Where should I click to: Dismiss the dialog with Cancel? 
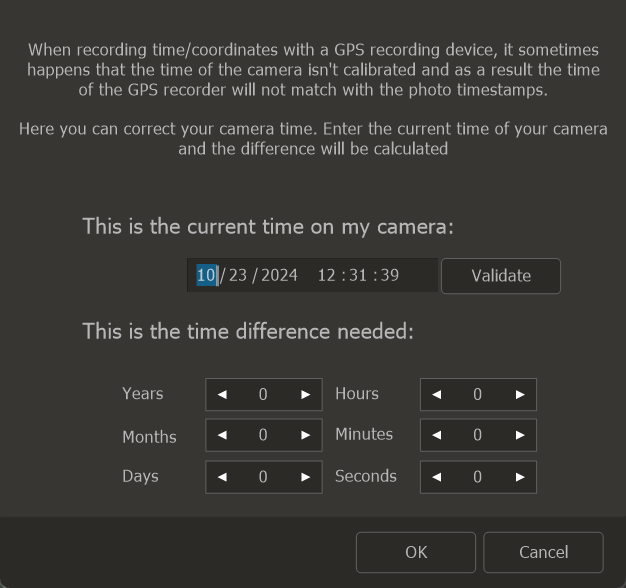click(x=543, y=552)
